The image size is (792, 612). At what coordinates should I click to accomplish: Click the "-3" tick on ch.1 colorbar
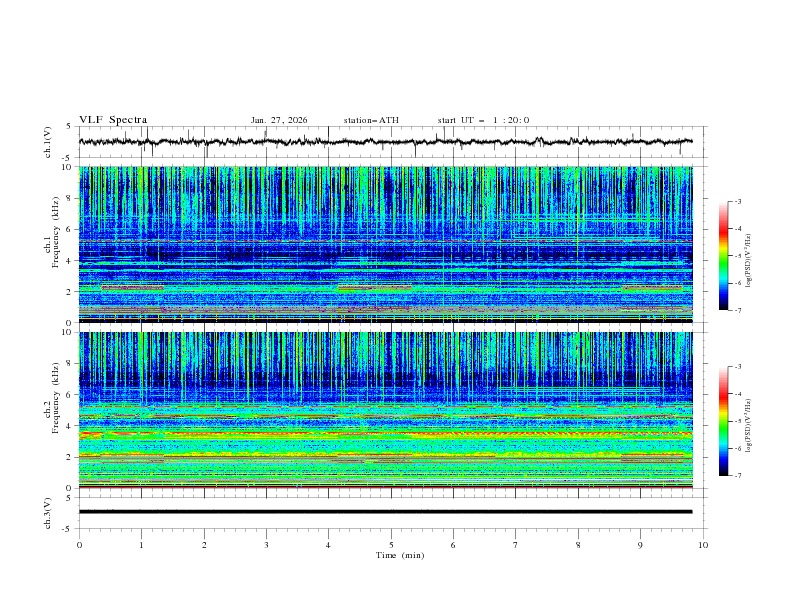coord(738,202)
